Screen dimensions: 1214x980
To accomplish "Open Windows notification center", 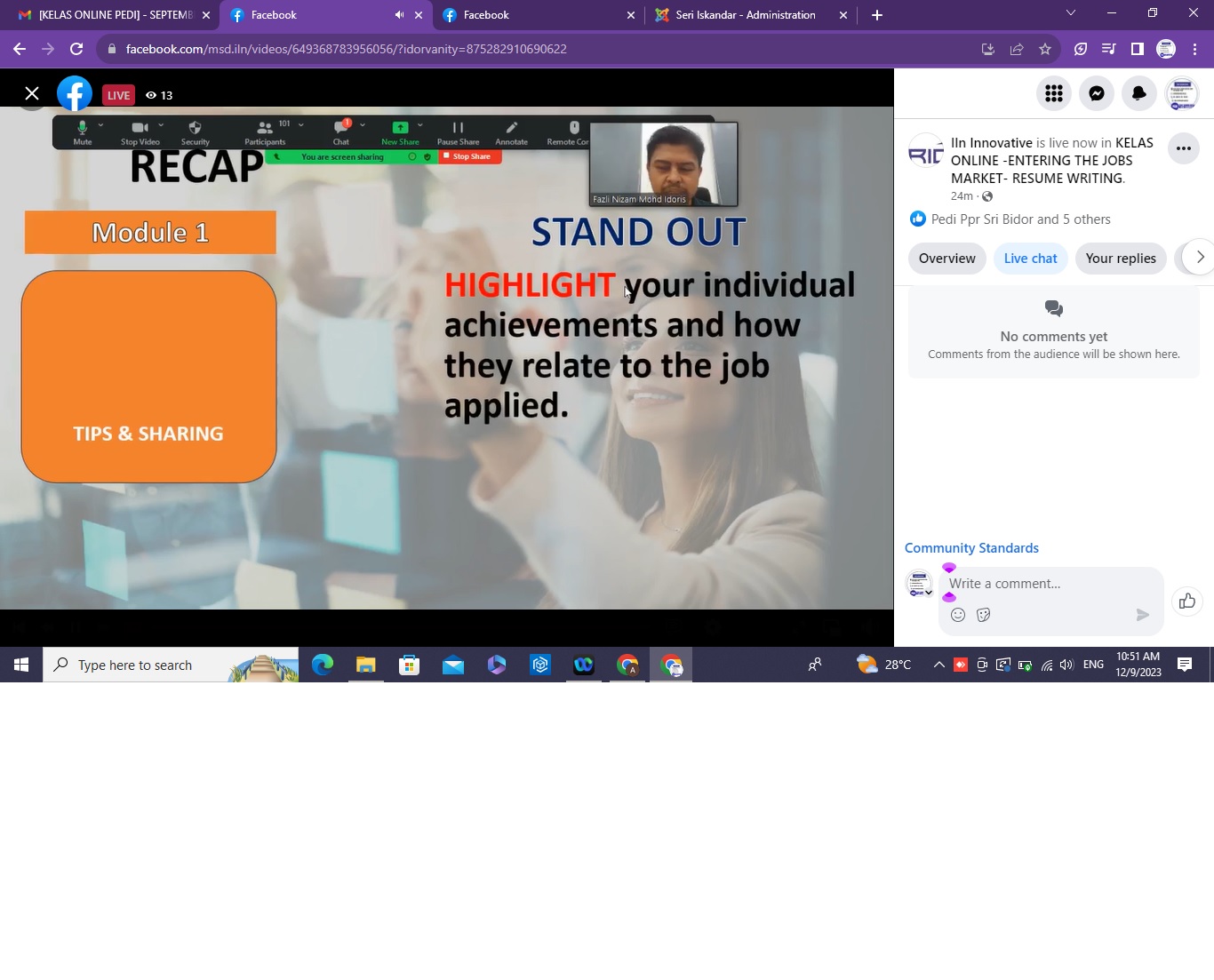I will (x=1184, y=665).
